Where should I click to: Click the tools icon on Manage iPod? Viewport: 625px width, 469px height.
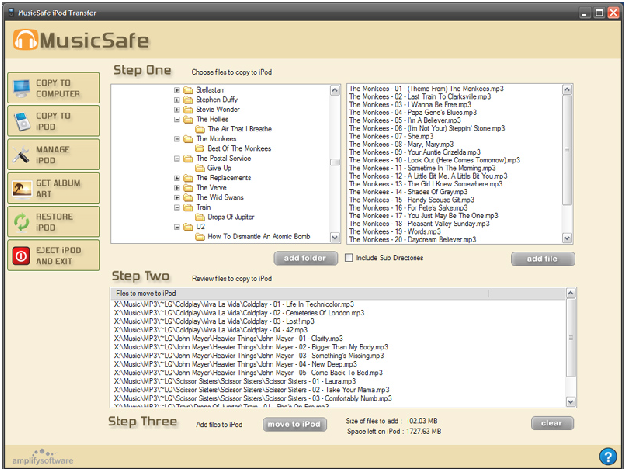coord(21,155)
